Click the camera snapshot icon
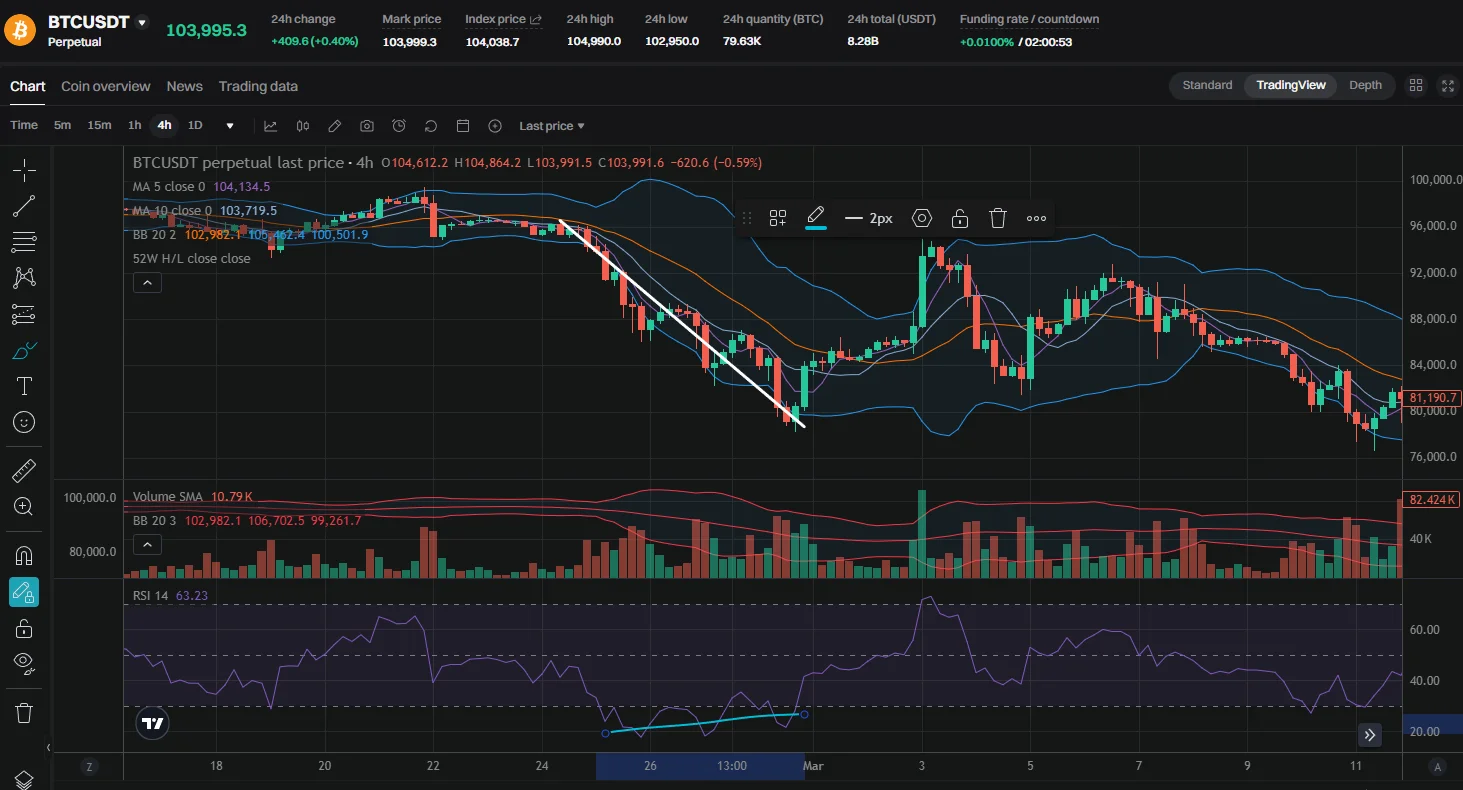 [x=367, y=126]
